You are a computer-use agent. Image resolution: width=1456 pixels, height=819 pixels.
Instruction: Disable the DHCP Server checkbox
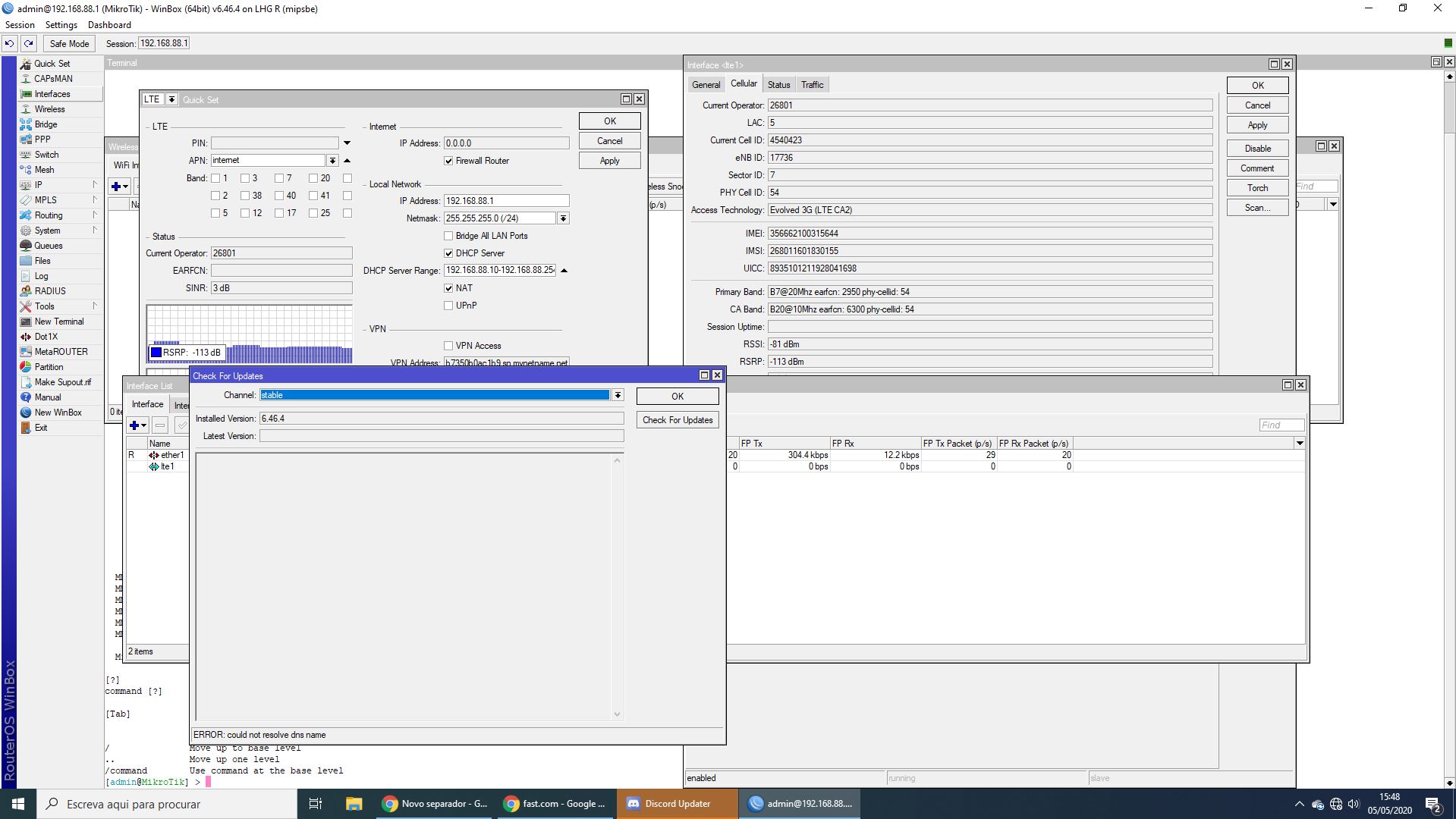click(x=448, y=253)
